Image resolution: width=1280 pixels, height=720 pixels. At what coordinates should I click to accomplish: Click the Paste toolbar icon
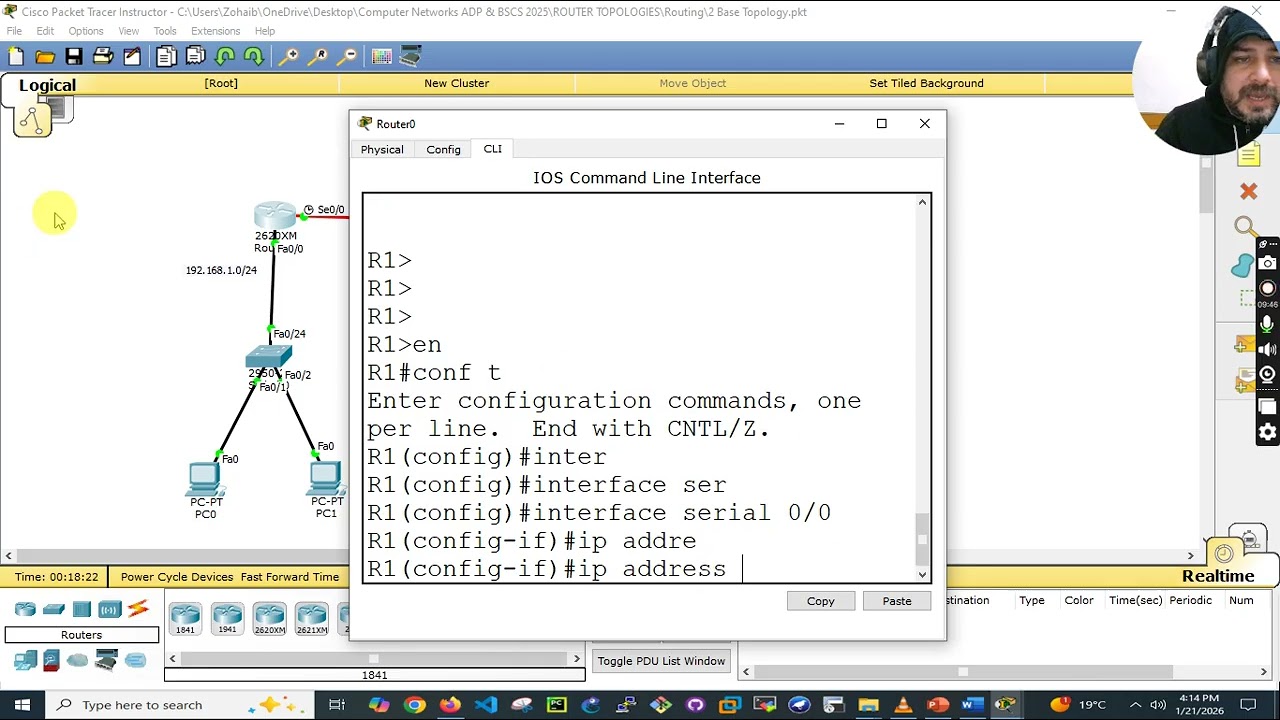(x=196, y=57)
